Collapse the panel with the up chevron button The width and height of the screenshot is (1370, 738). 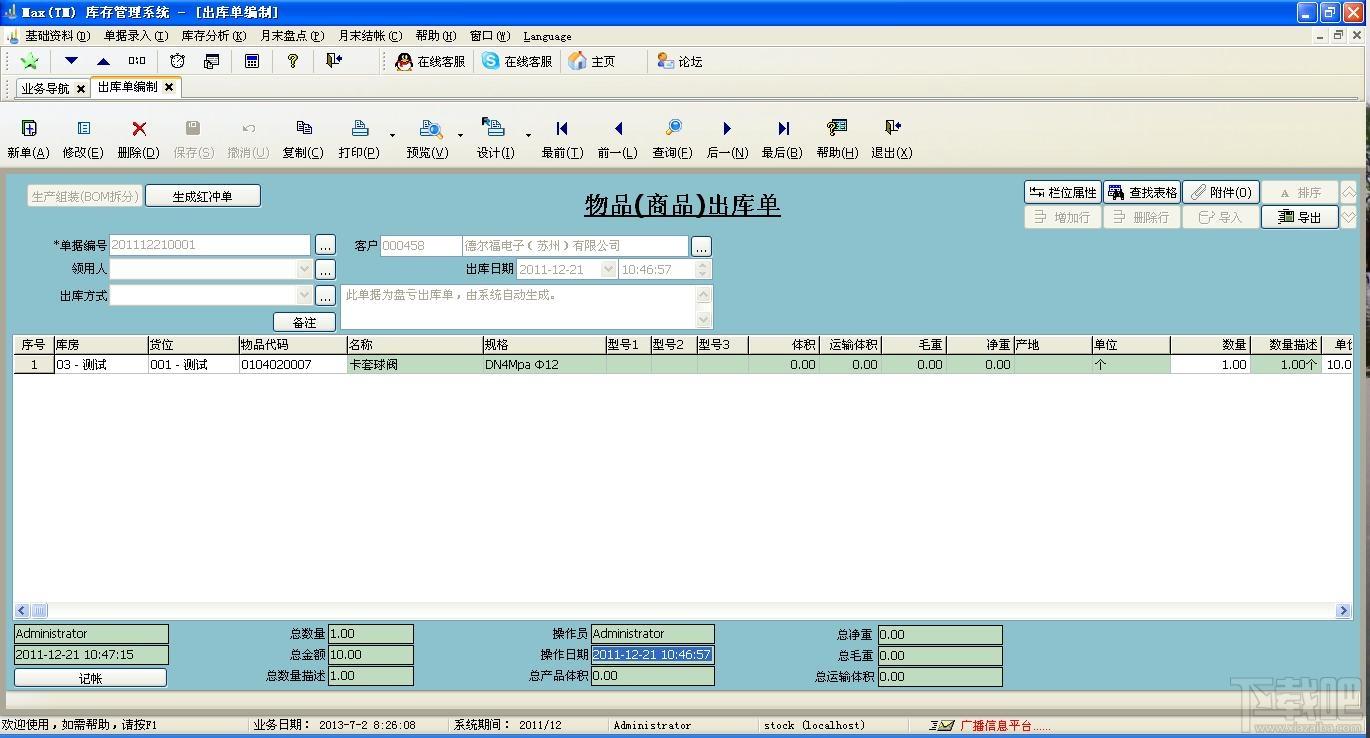point(1349,192)
